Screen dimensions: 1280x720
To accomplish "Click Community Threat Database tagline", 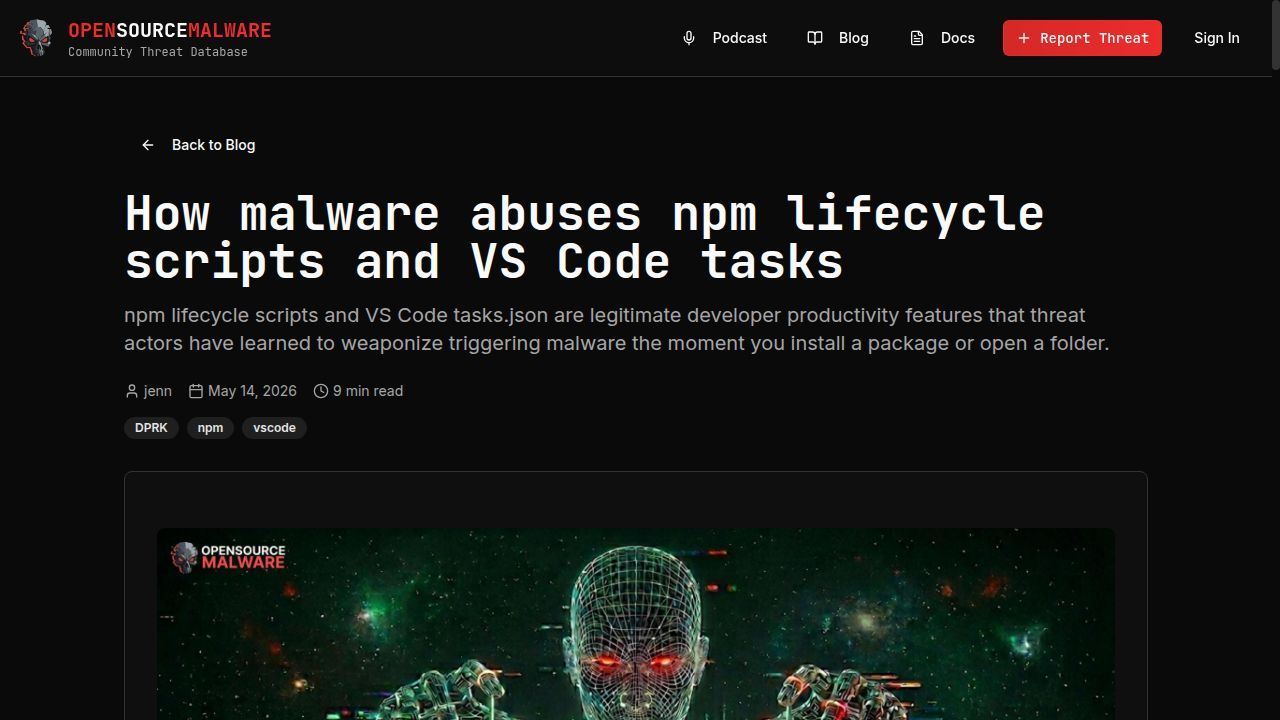I will 158,52.
